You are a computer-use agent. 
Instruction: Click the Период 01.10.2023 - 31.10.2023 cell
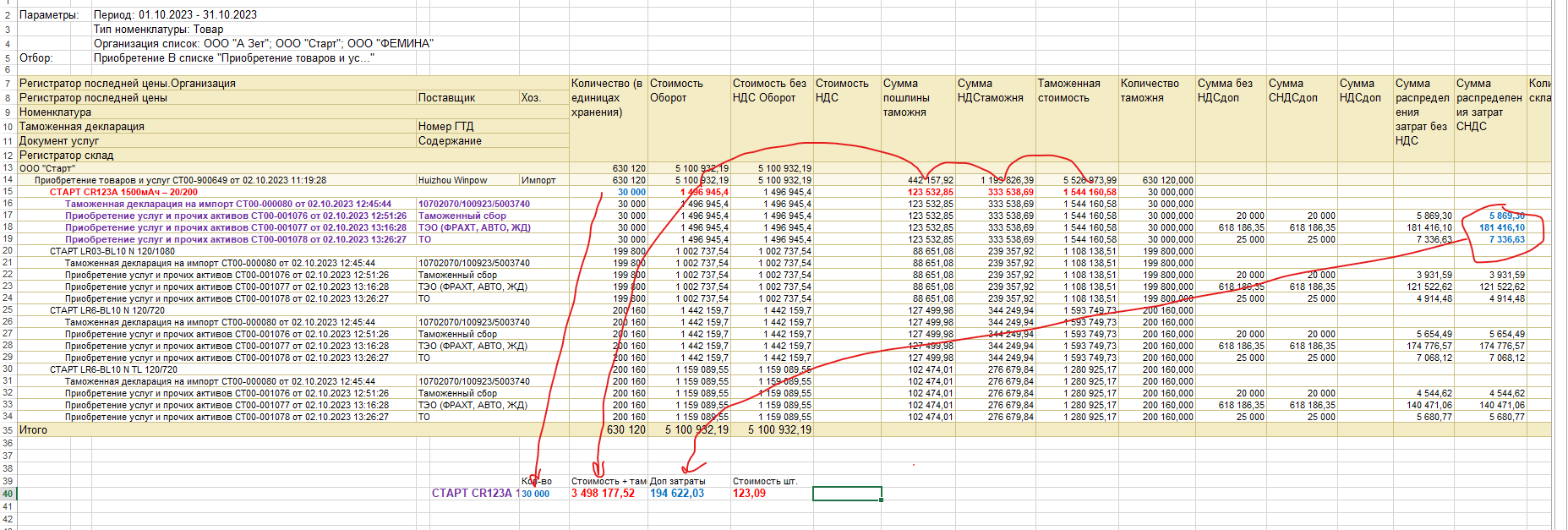[175, 14]
